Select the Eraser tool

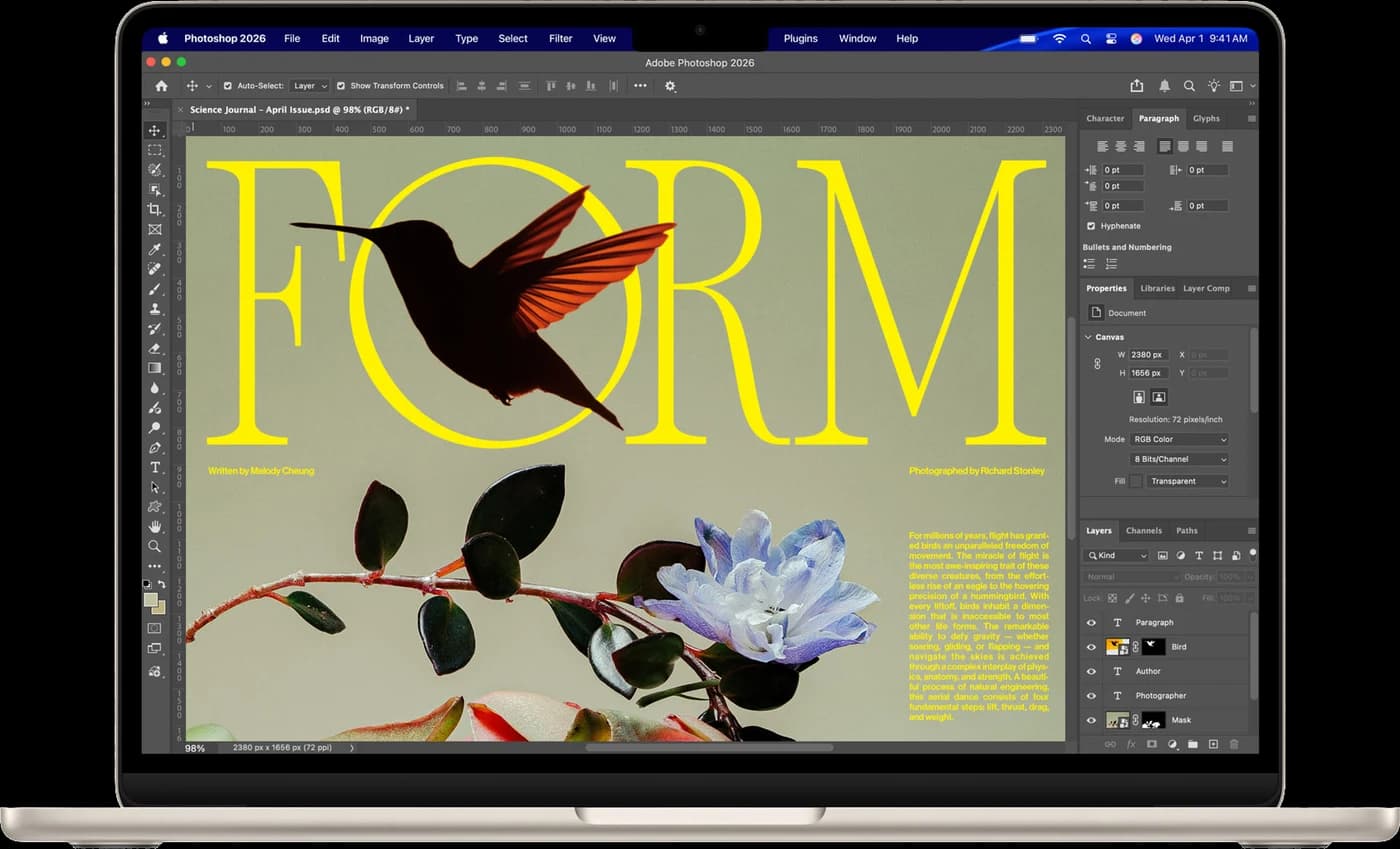pyautogui.click(x=154, y=348)
